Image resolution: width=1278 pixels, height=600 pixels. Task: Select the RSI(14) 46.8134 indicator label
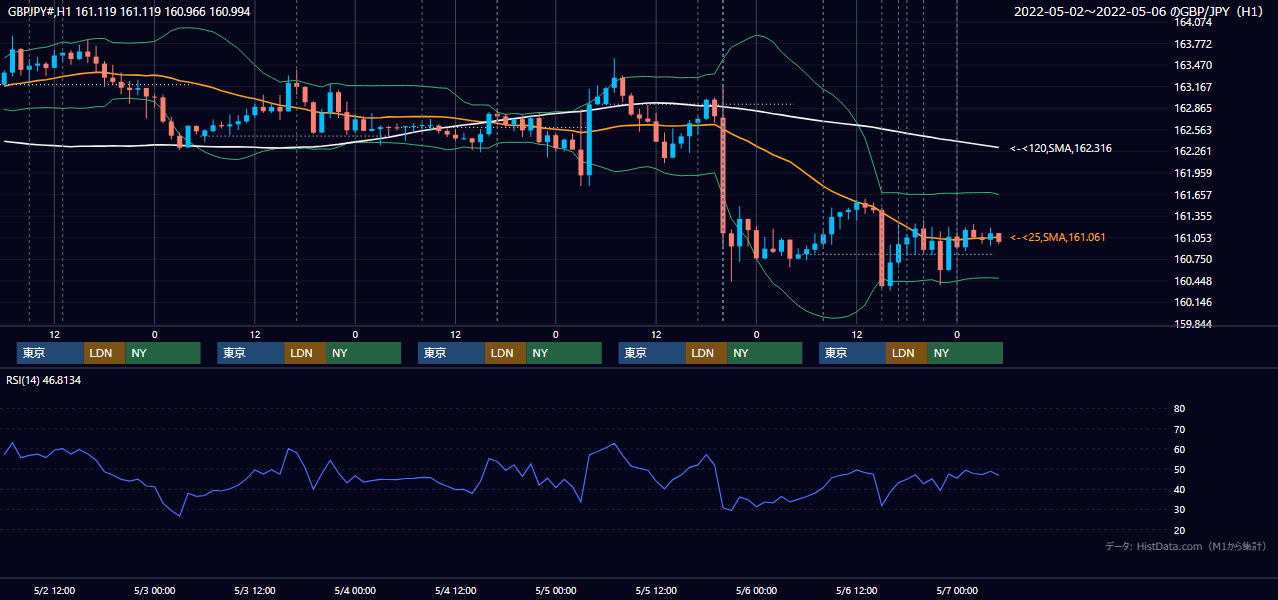tap(44, 380)
